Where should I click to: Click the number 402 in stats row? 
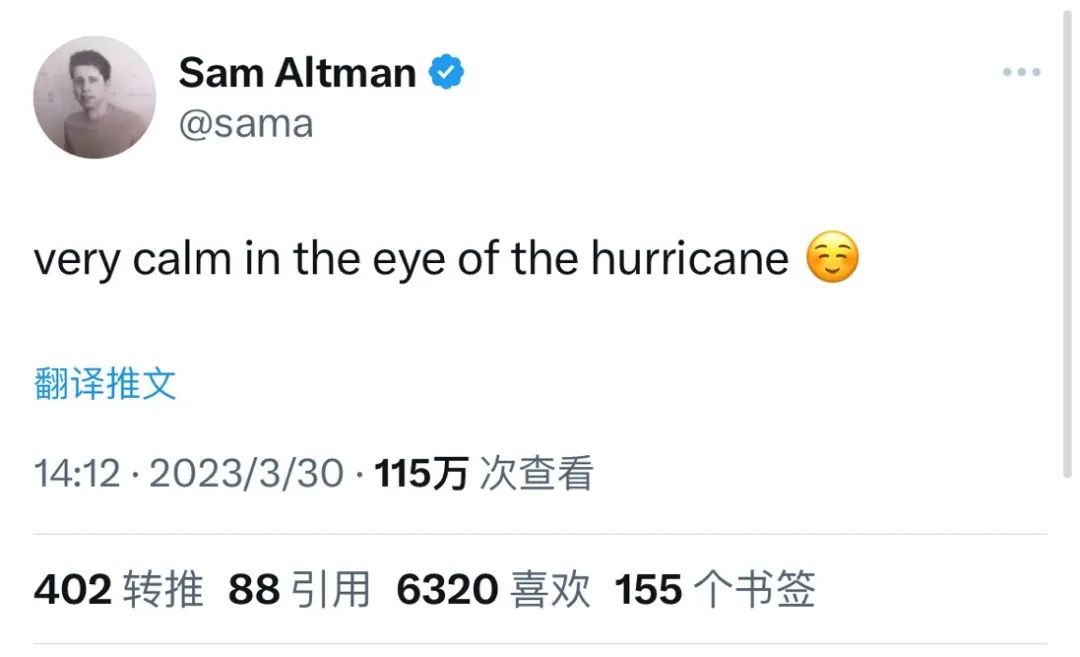(x=72, y=590)
